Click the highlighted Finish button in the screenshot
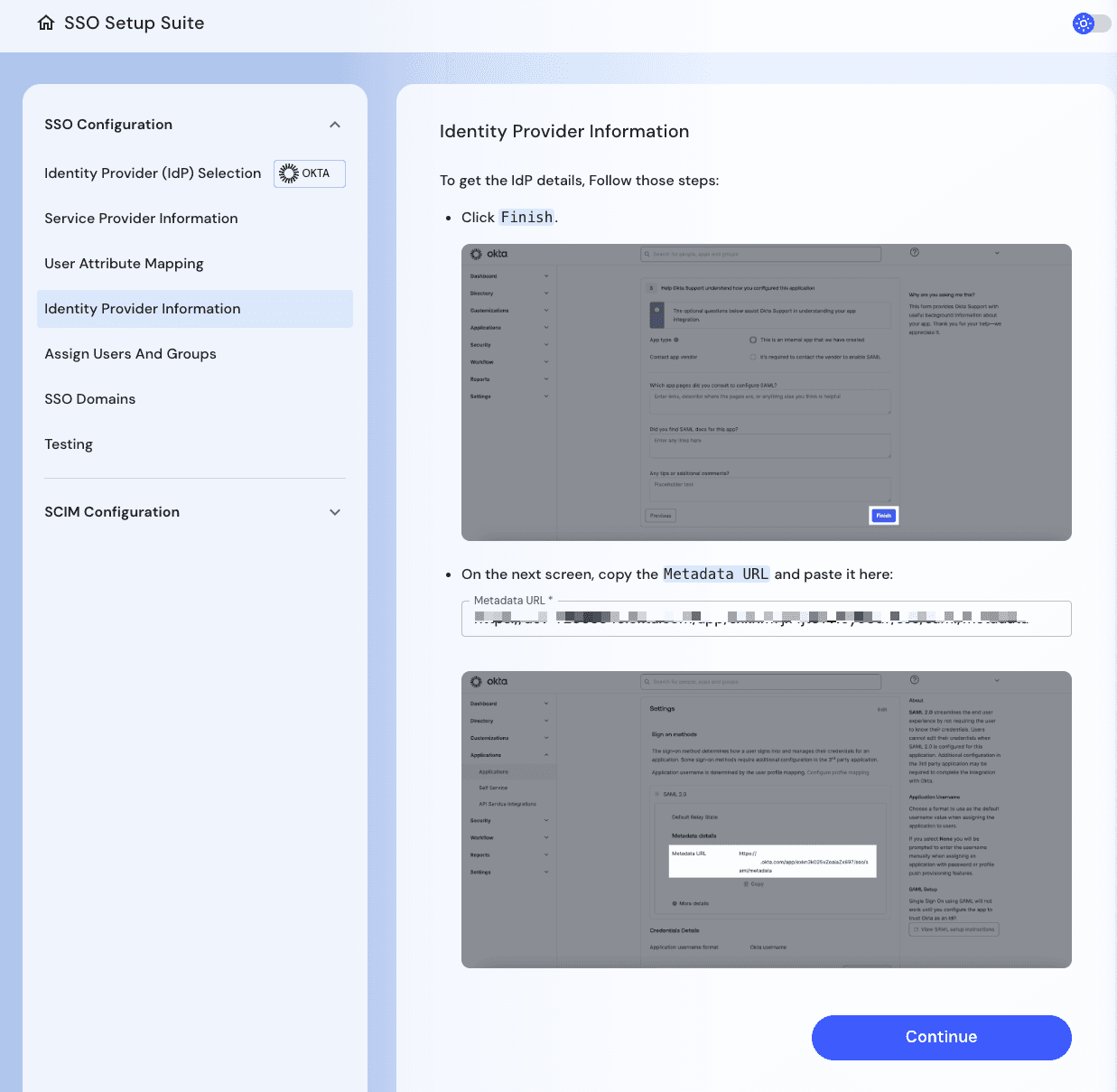This screenshot has width=1117, height=1092. (x=882, y=515)
